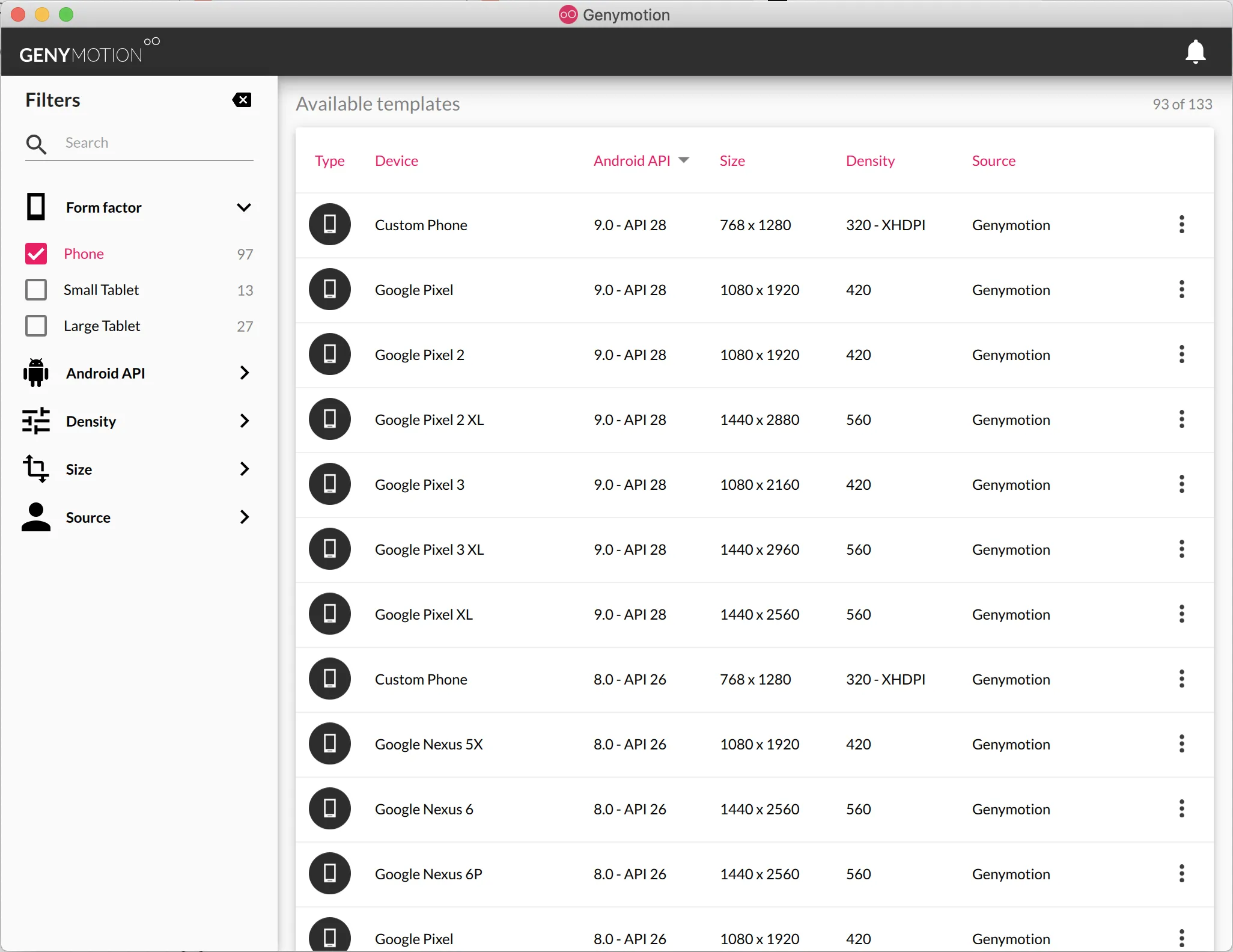Viewport: 1233px width, 952px height.
Task: Uncheck the Phone form factor filter
Action: [x=36, y=254]
